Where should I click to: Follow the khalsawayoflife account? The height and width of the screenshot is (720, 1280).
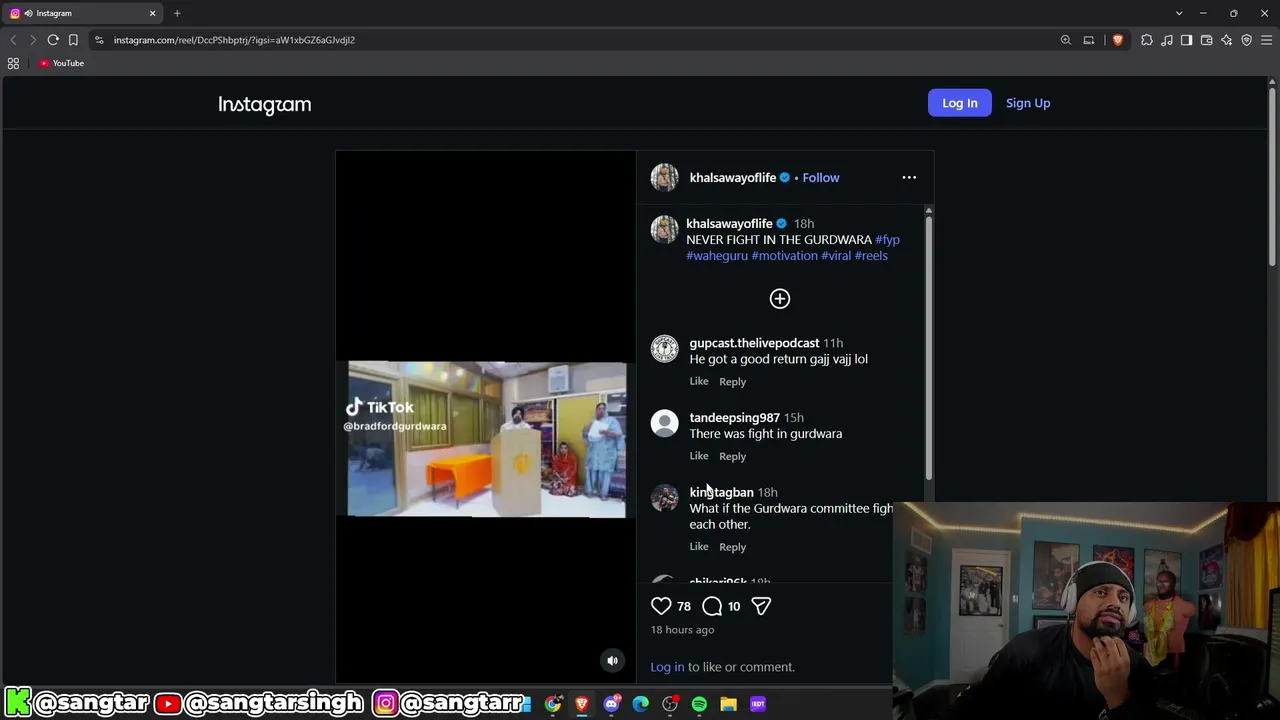821,177
